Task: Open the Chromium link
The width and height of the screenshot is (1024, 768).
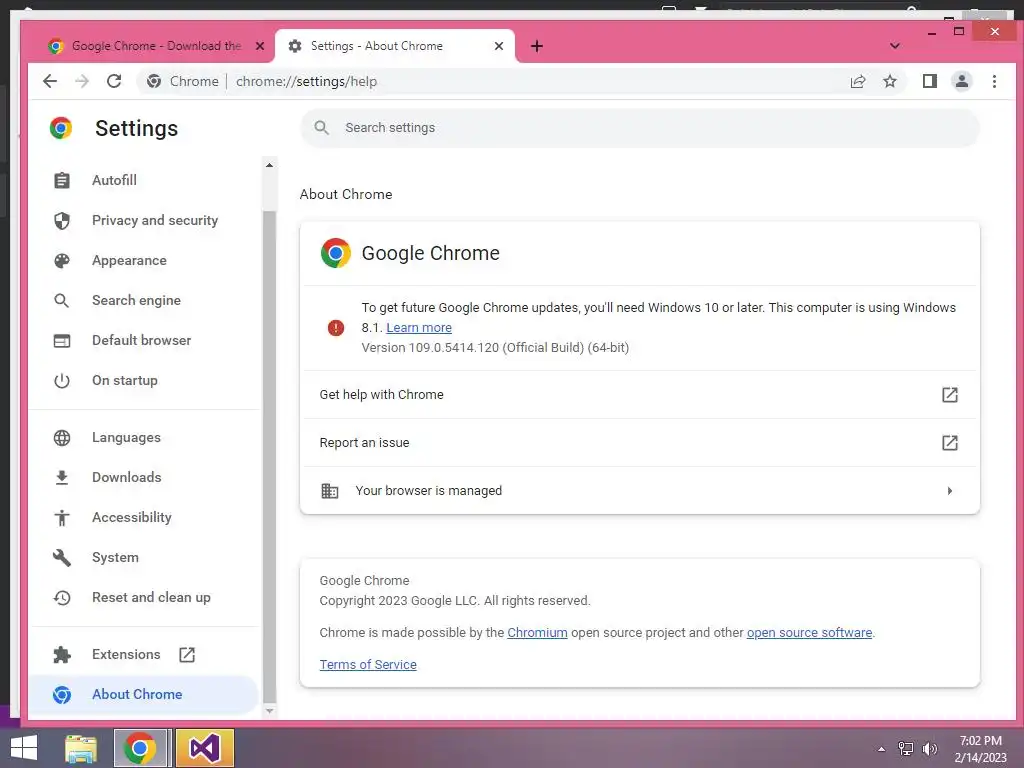Action: (537, 633)
